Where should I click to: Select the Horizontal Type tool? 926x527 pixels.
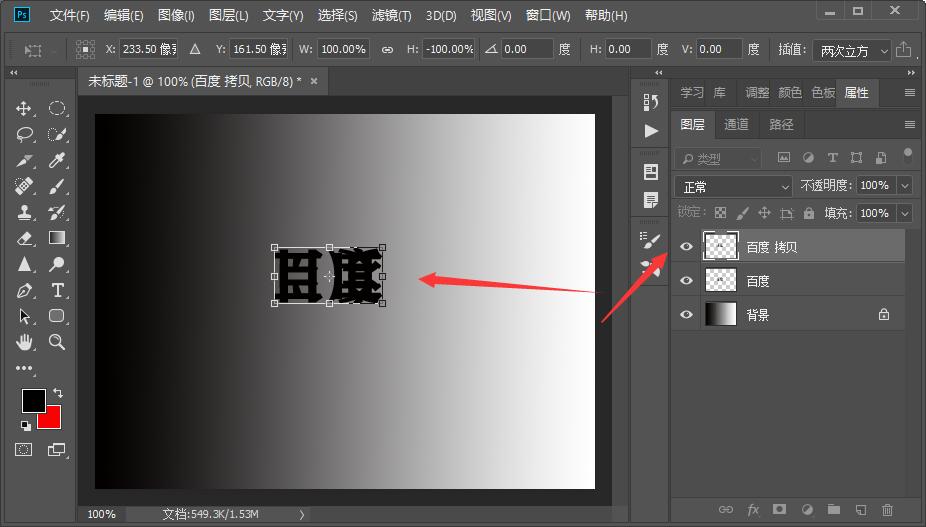[x=57, y=290]
